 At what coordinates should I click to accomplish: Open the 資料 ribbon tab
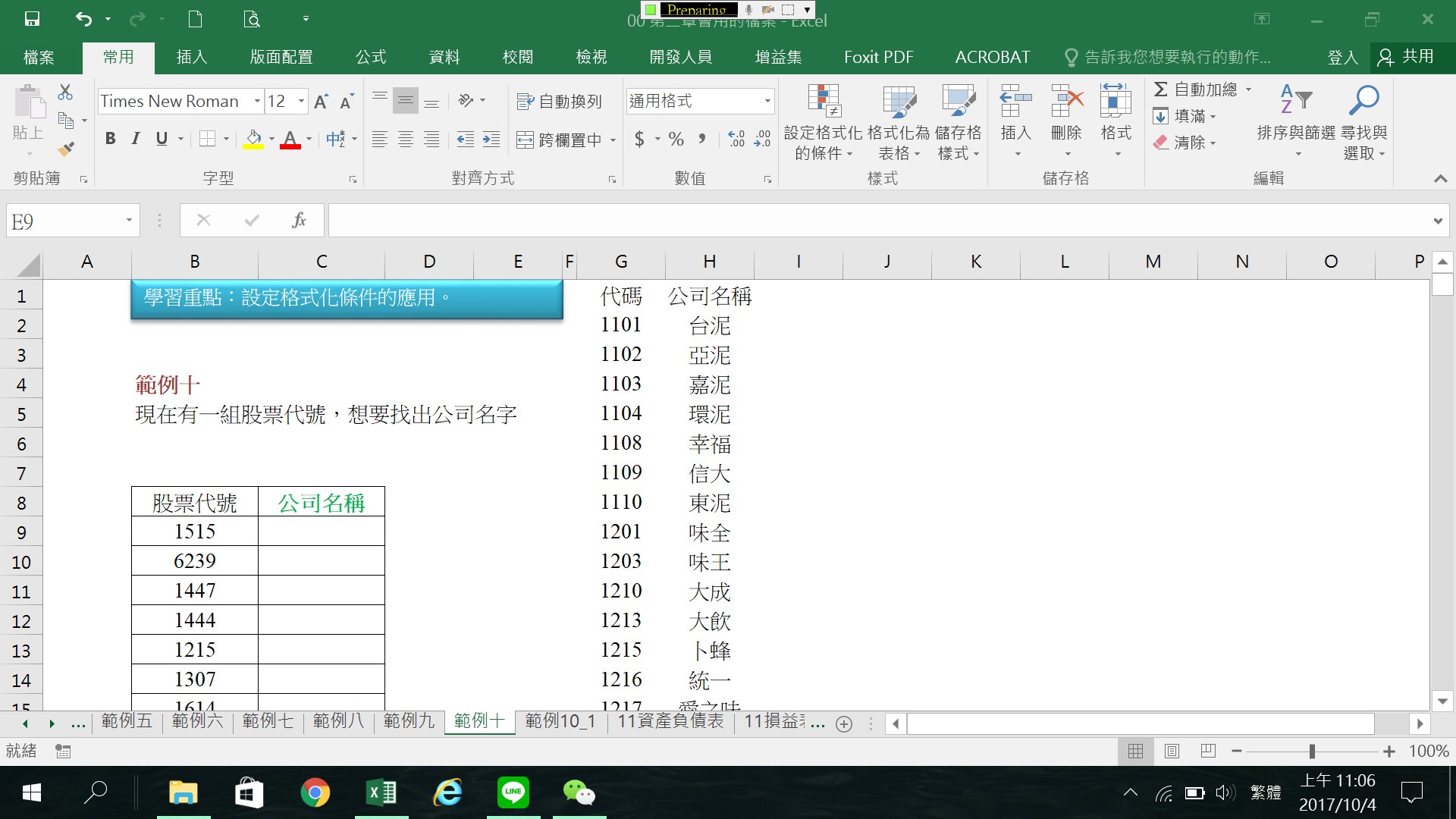click(444, 57)
